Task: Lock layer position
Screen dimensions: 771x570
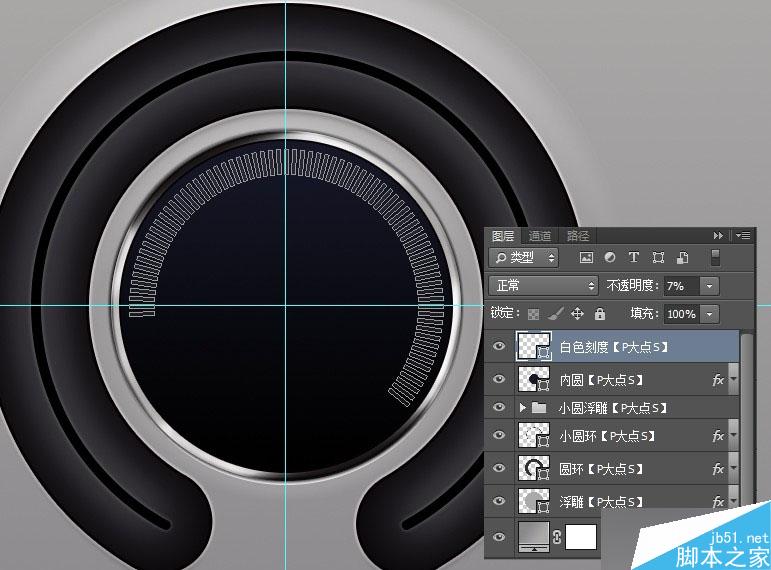Action: pos(577,314)
